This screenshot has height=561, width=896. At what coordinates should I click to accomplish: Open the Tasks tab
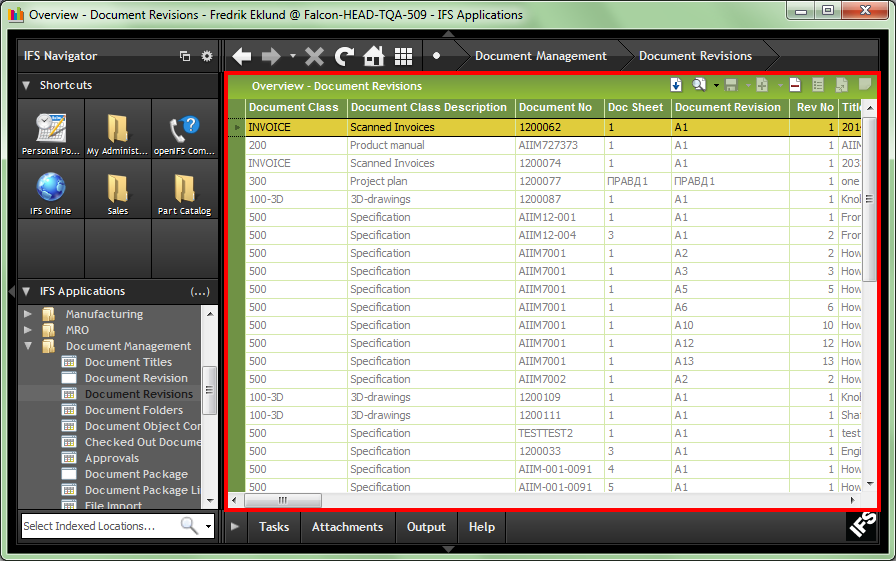[274, 527]
